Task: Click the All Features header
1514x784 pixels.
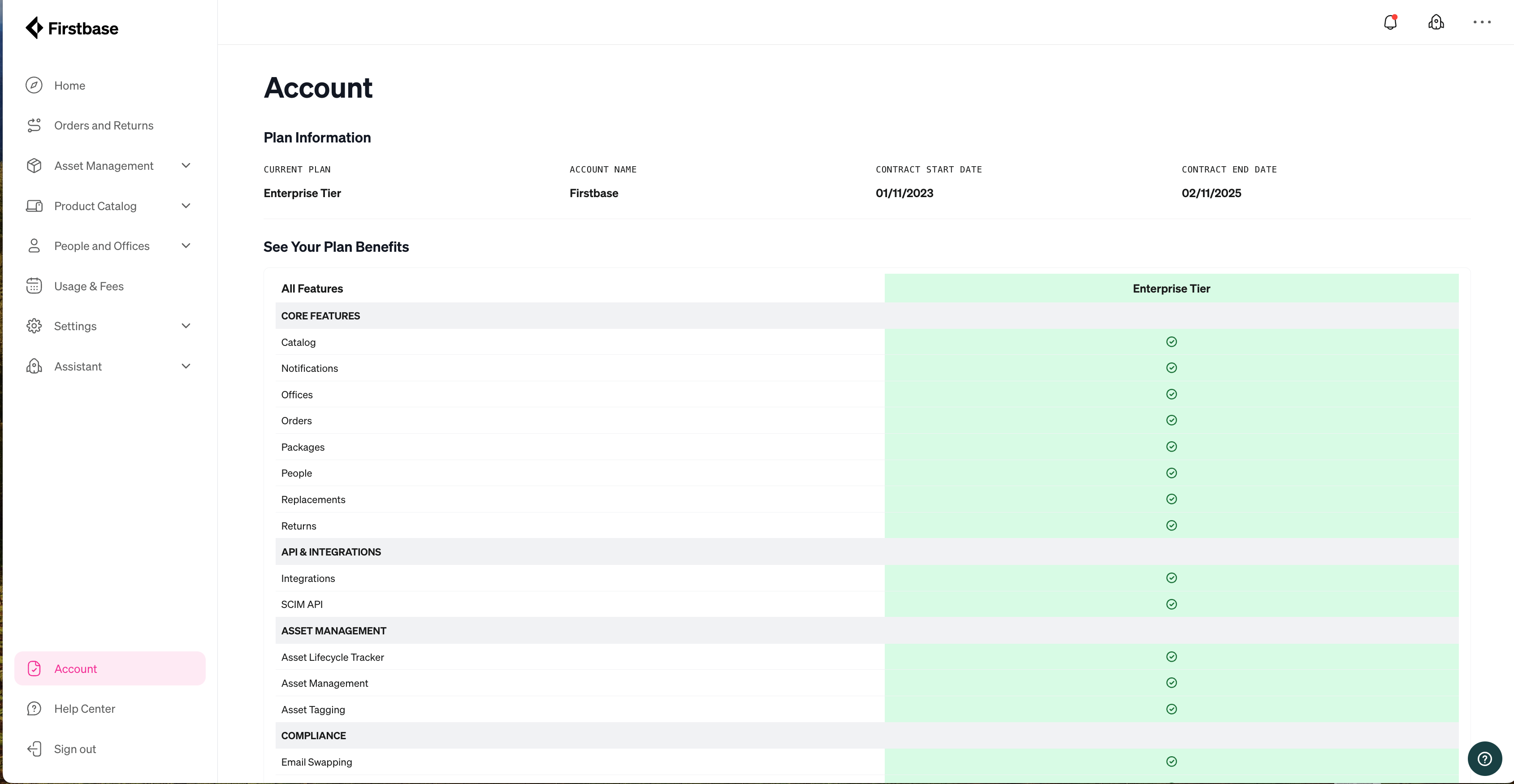Action: [312, 289]
